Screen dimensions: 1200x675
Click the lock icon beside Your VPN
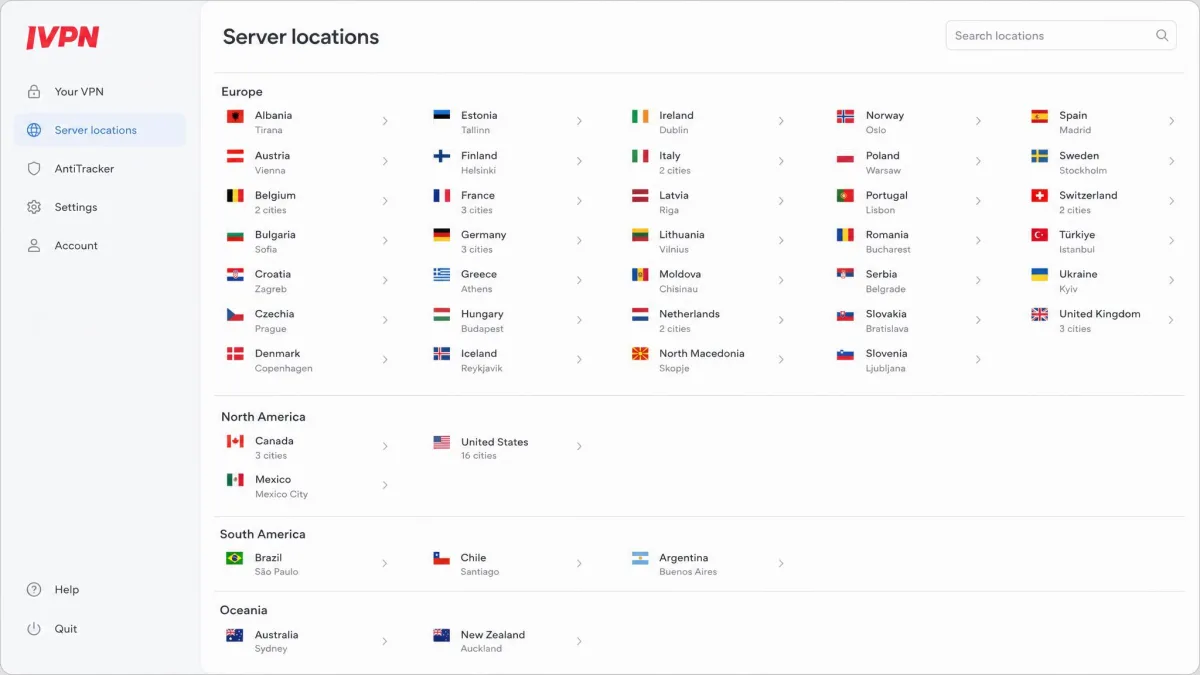pos(34,92)
